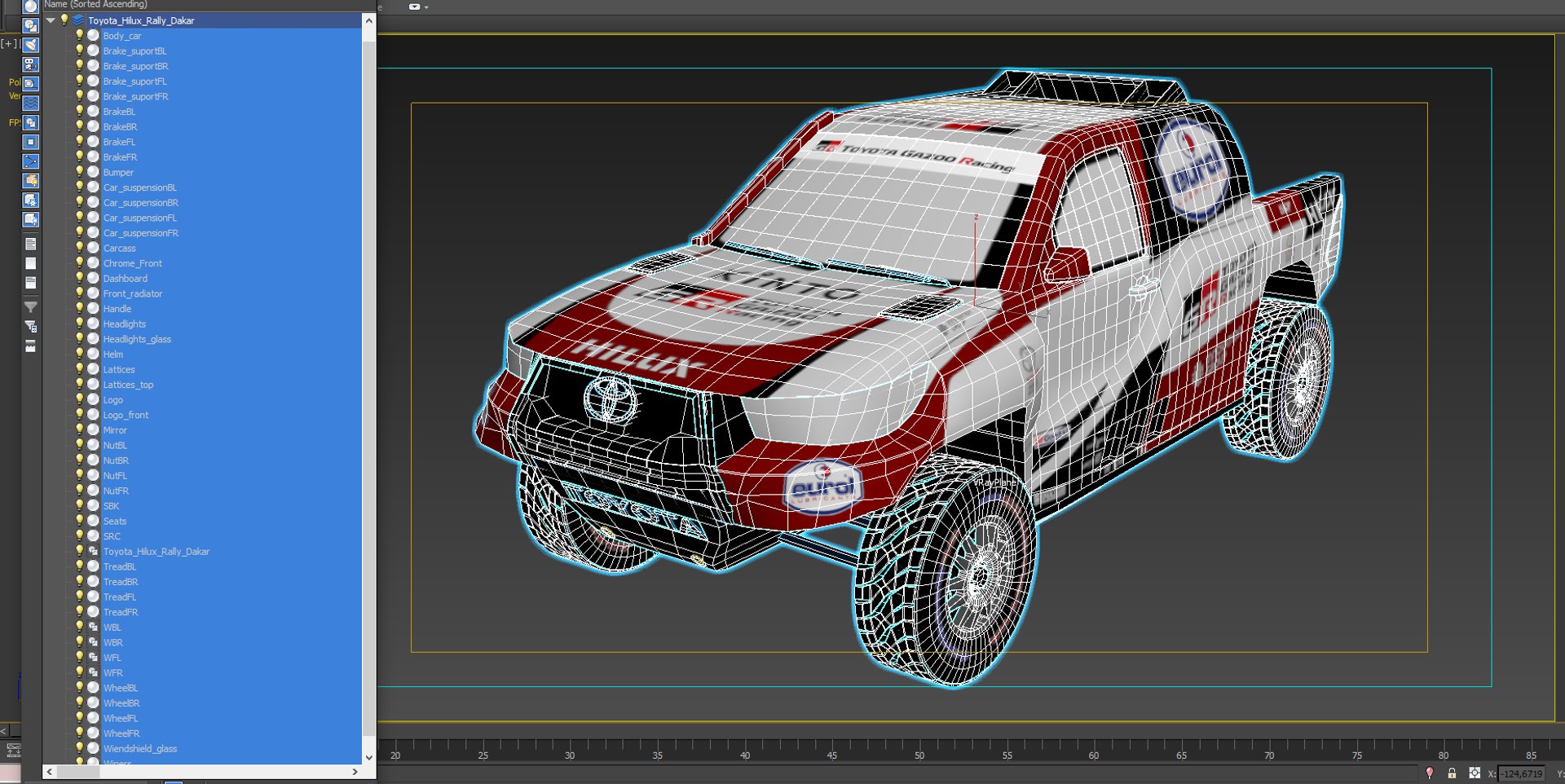Screen dimensions: 1565x784
Task: Toggle visibility bulb of Seats
Action: [80, 521]
